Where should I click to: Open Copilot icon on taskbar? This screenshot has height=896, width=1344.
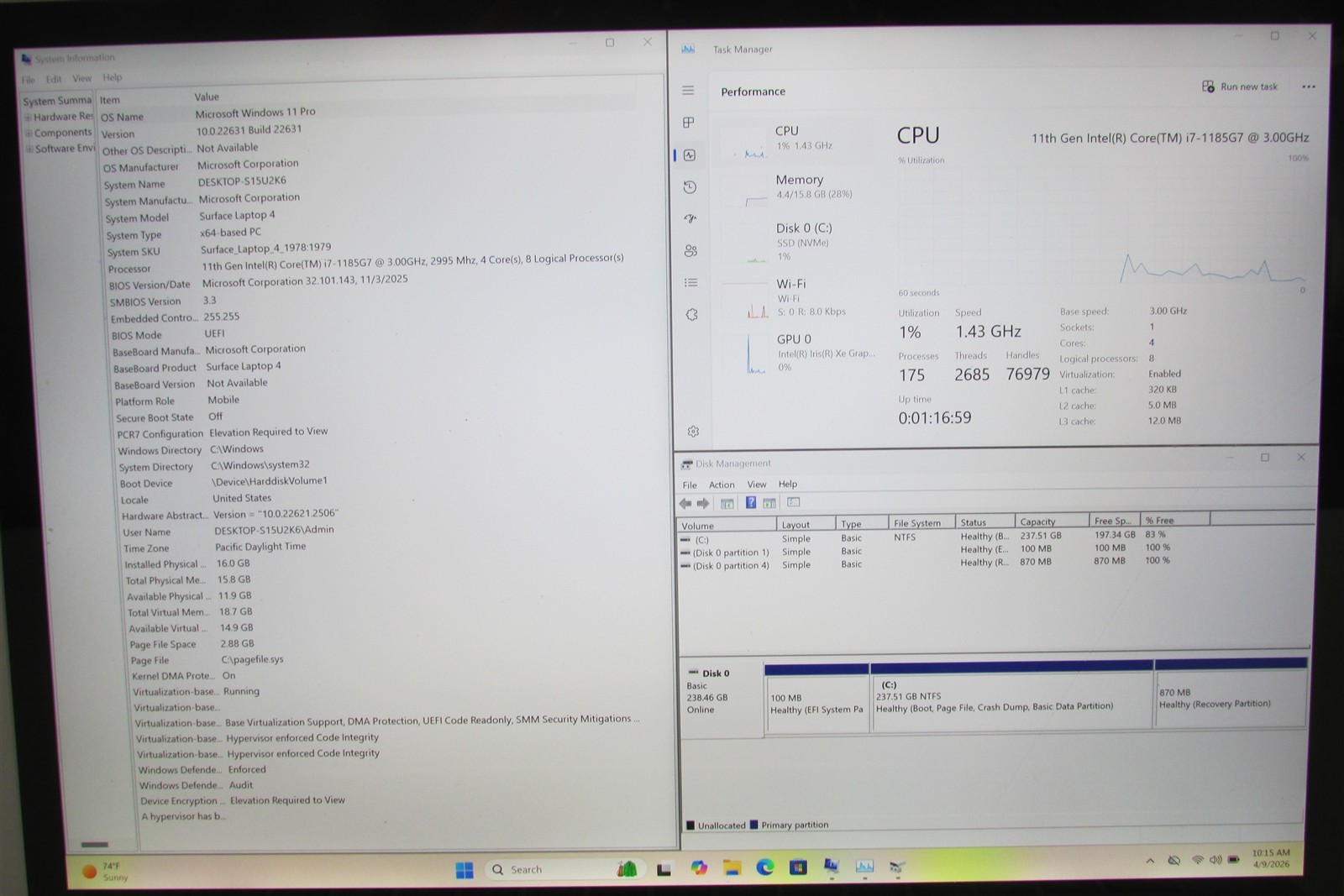(699, 868)
